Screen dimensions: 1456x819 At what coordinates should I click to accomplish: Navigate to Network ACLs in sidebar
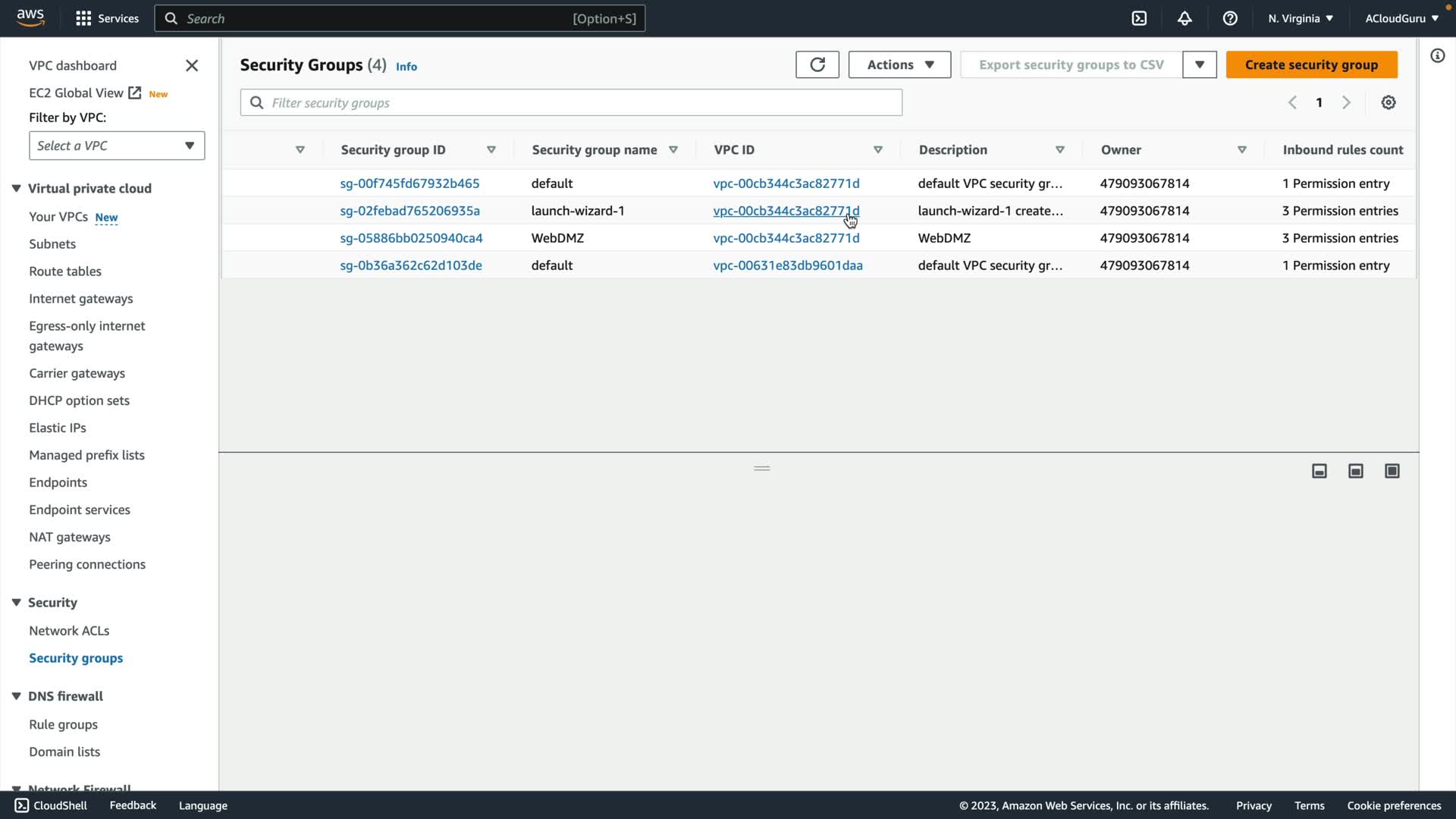coord(69,630)
